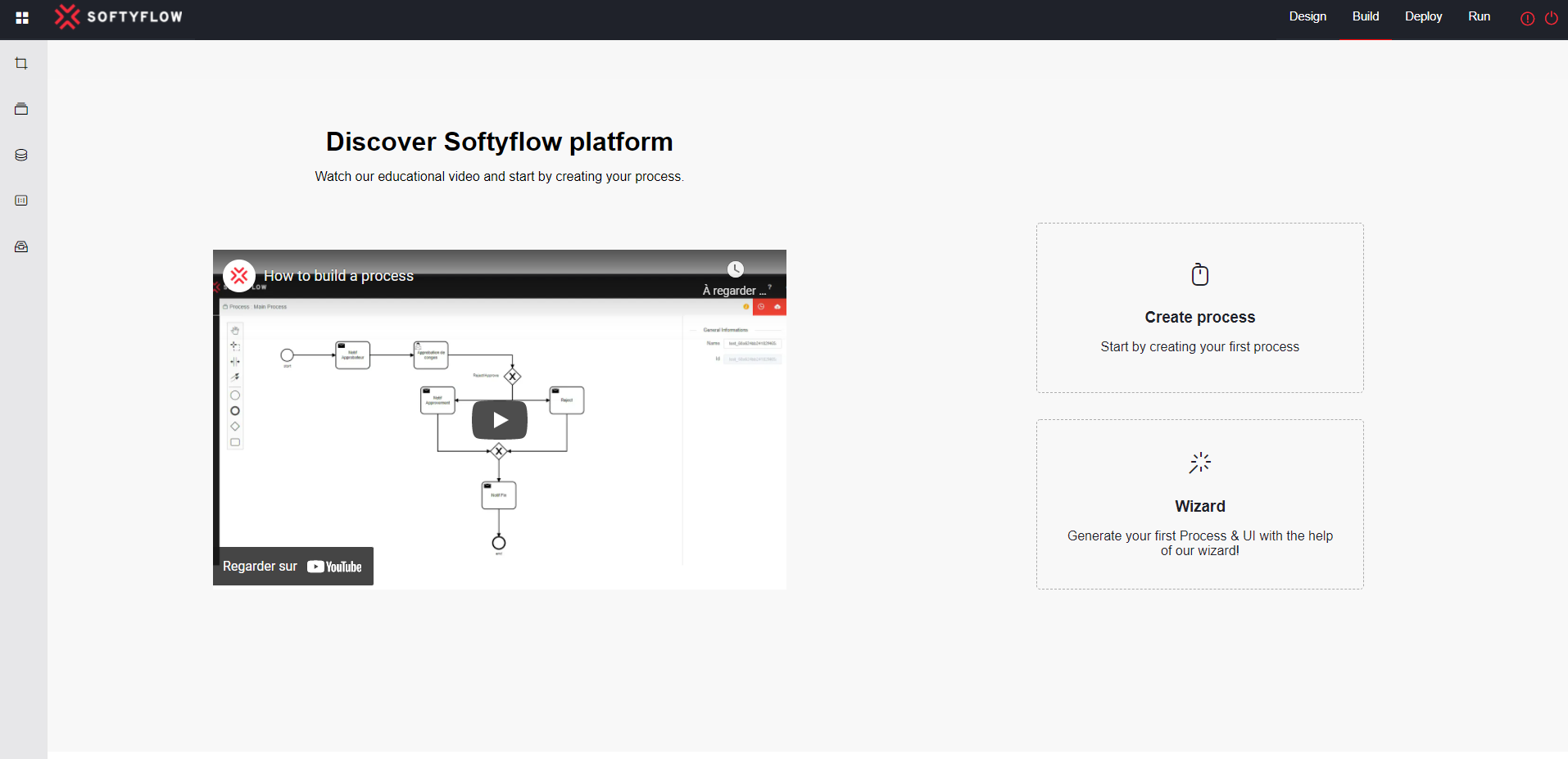Click the Discover Softyflow platform heading
The width and height of the screenshot is (1568, 759).
point(500,142)
